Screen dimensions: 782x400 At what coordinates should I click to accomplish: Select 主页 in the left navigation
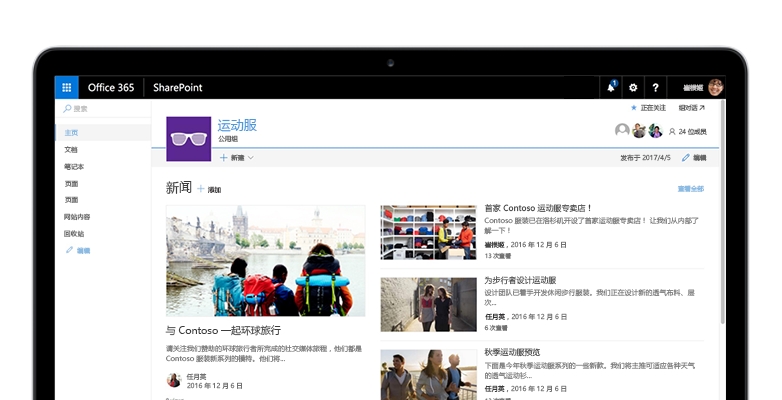coord(71,132)
